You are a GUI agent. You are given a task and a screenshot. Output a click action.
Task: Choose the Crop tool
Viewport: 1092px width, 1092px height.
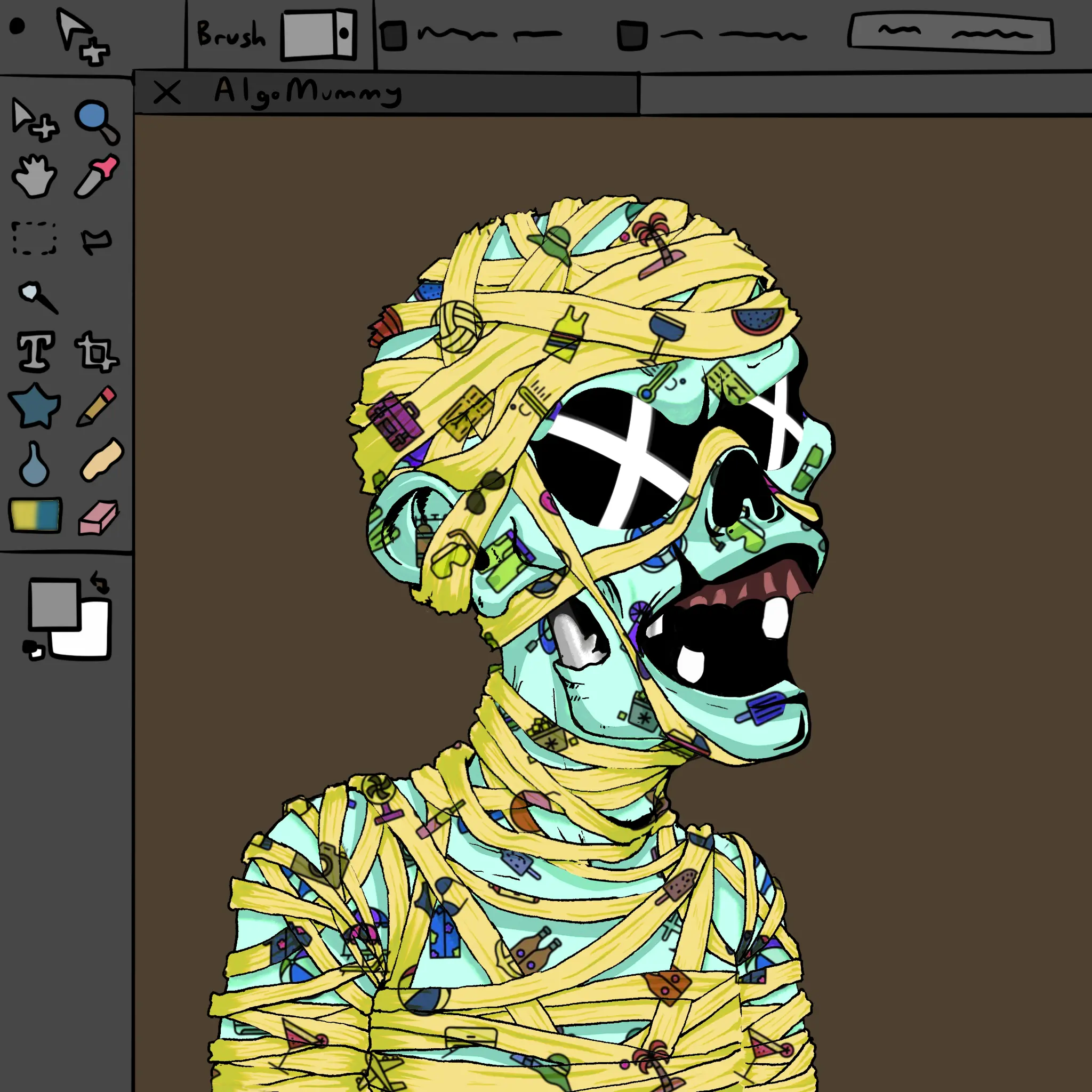pos(96,351)
